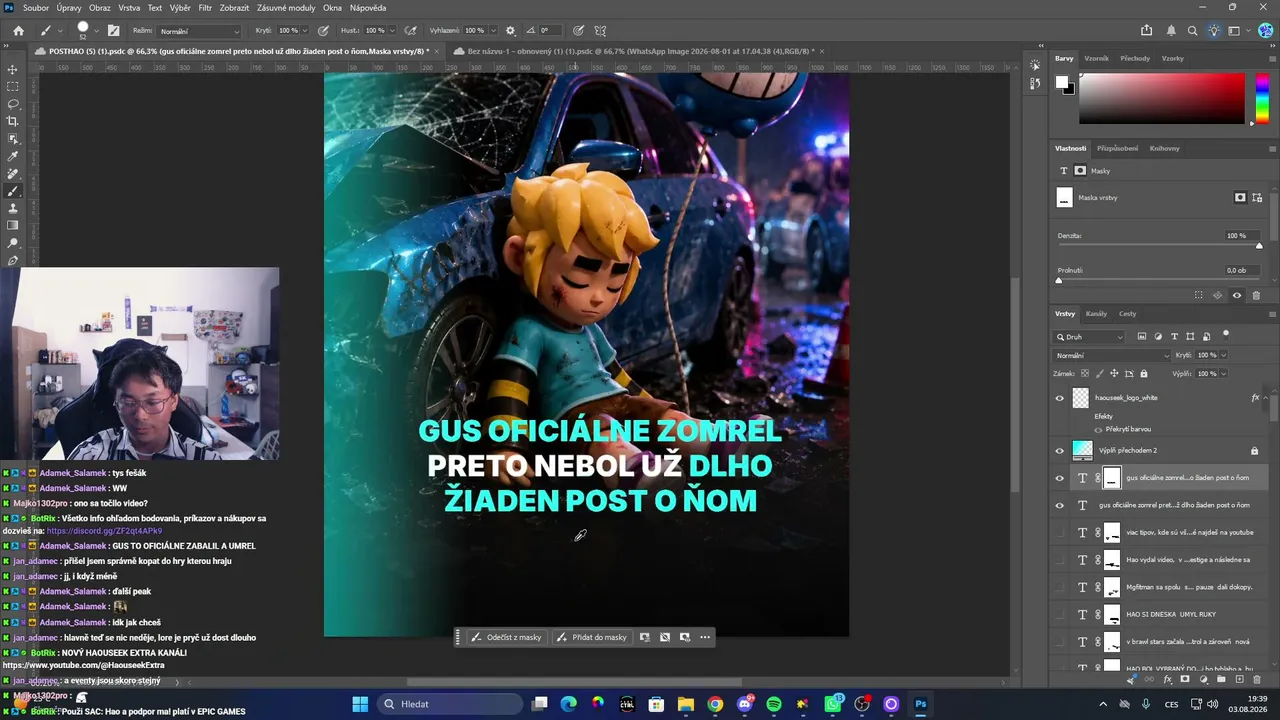Hide the unmasked gus oficiálne zomrel text layer

click(x=1060, y=505)
